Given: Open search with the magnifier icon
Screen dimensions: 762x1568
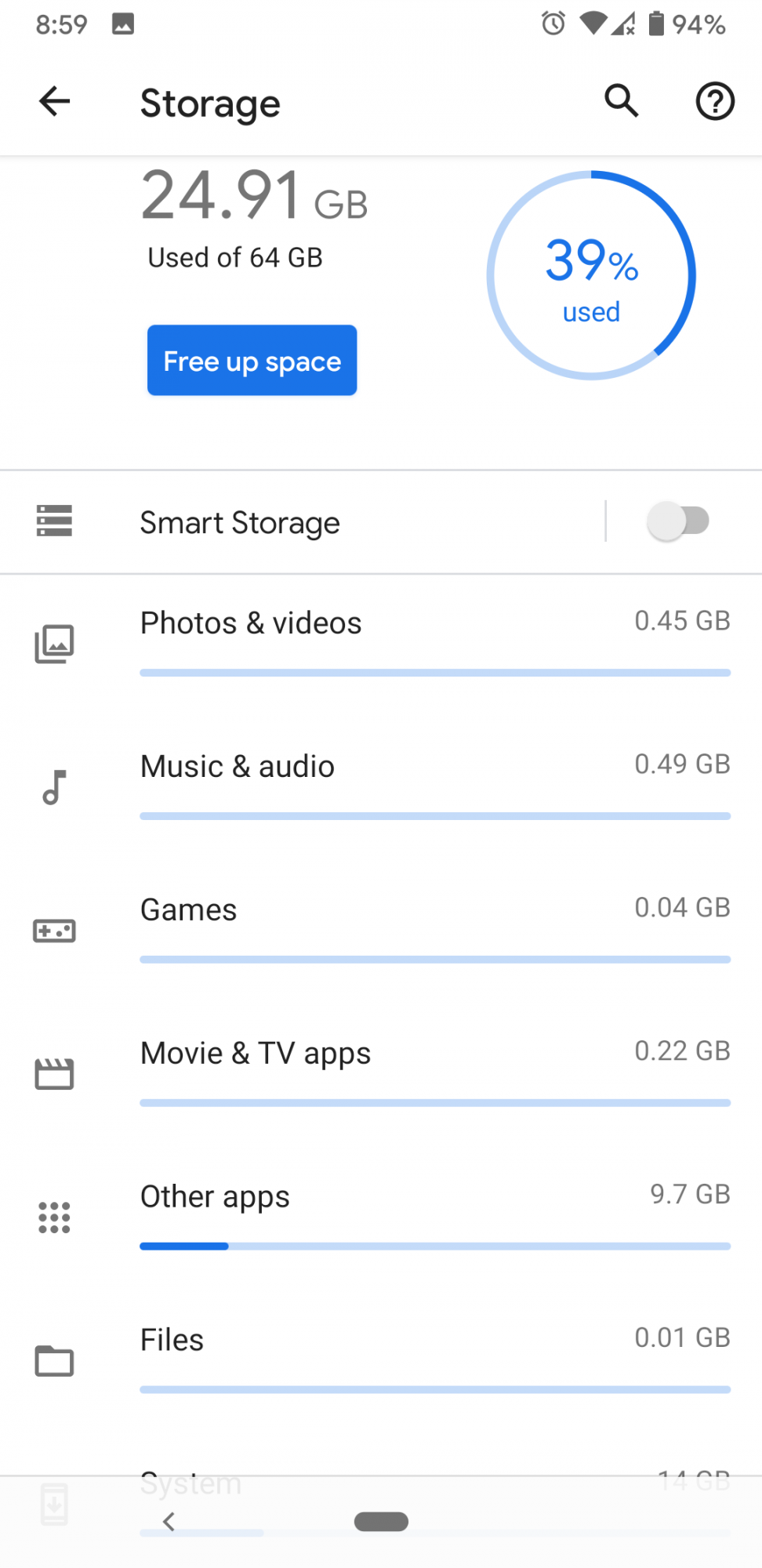Looking at the screenshot, I should (621, 101).
